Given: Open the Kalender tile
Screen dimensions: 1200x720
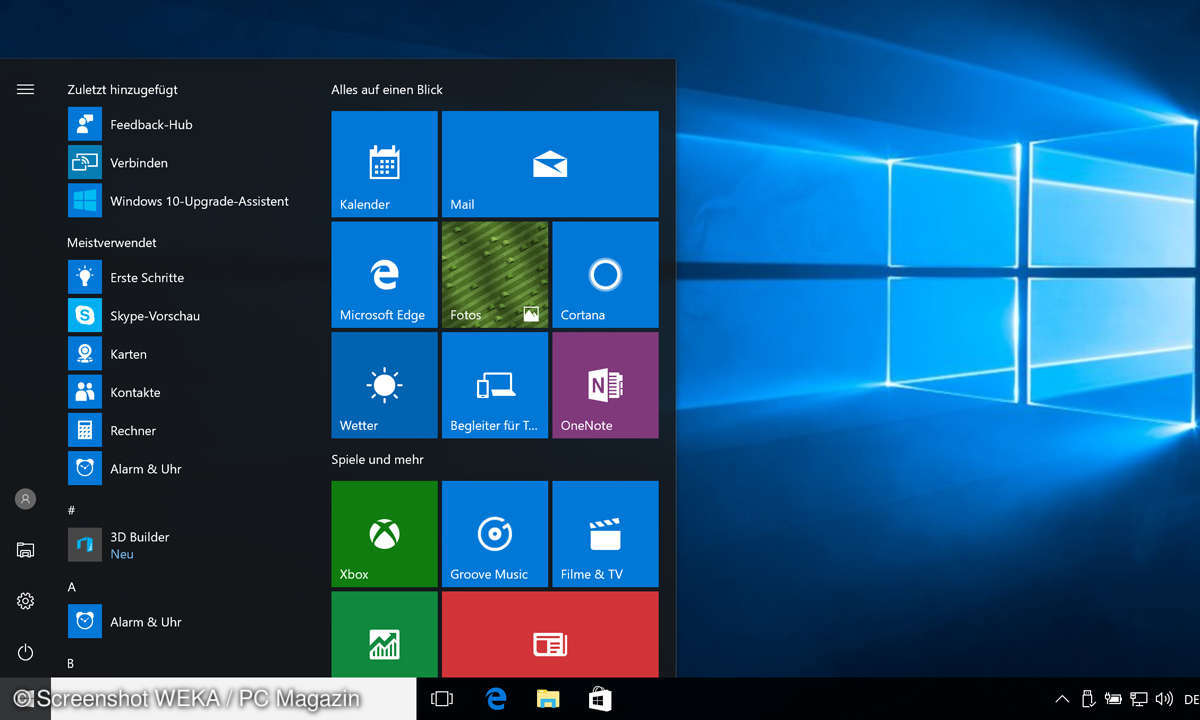Looking at the screenshot, I should (x=384, y=164).
